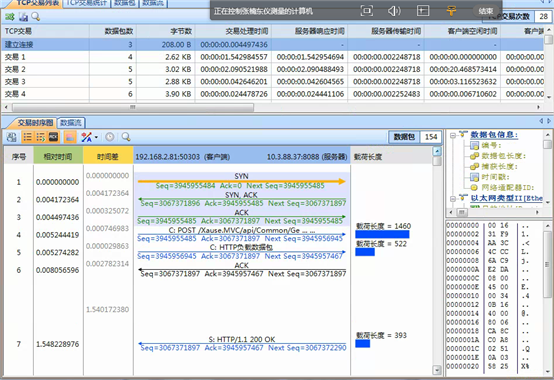The width and height of the screenshot is (554, 380).
Task: Click the magnifier search icon in TCP toolbar
Action: pyautogui.click(x=35, y=17)
